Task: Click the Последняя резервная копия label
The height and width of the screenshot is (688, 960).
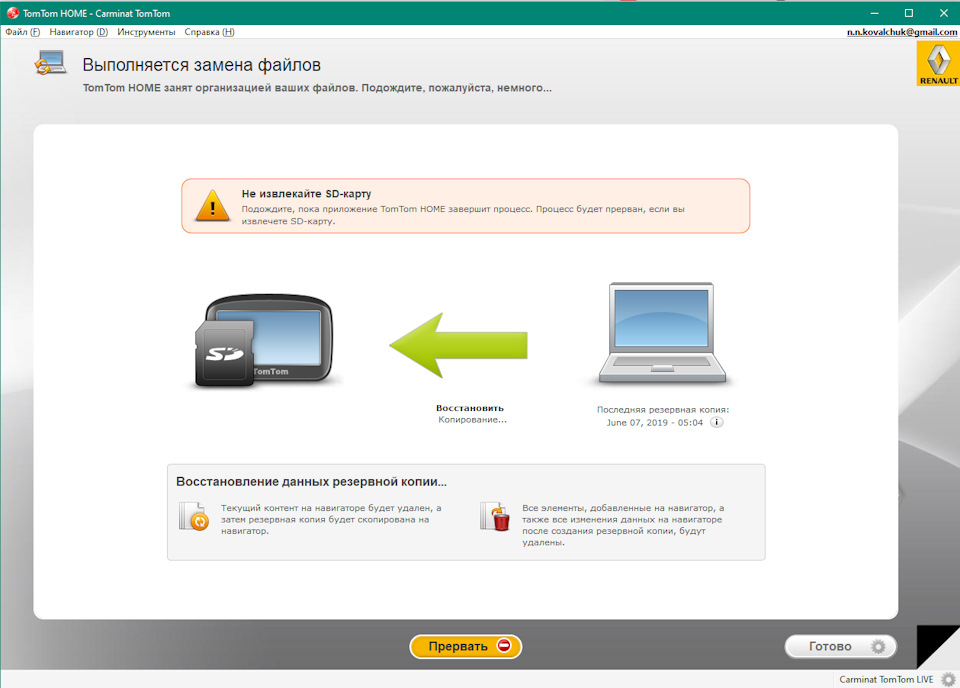Action: pyautogui.click(x=663, y=410)
